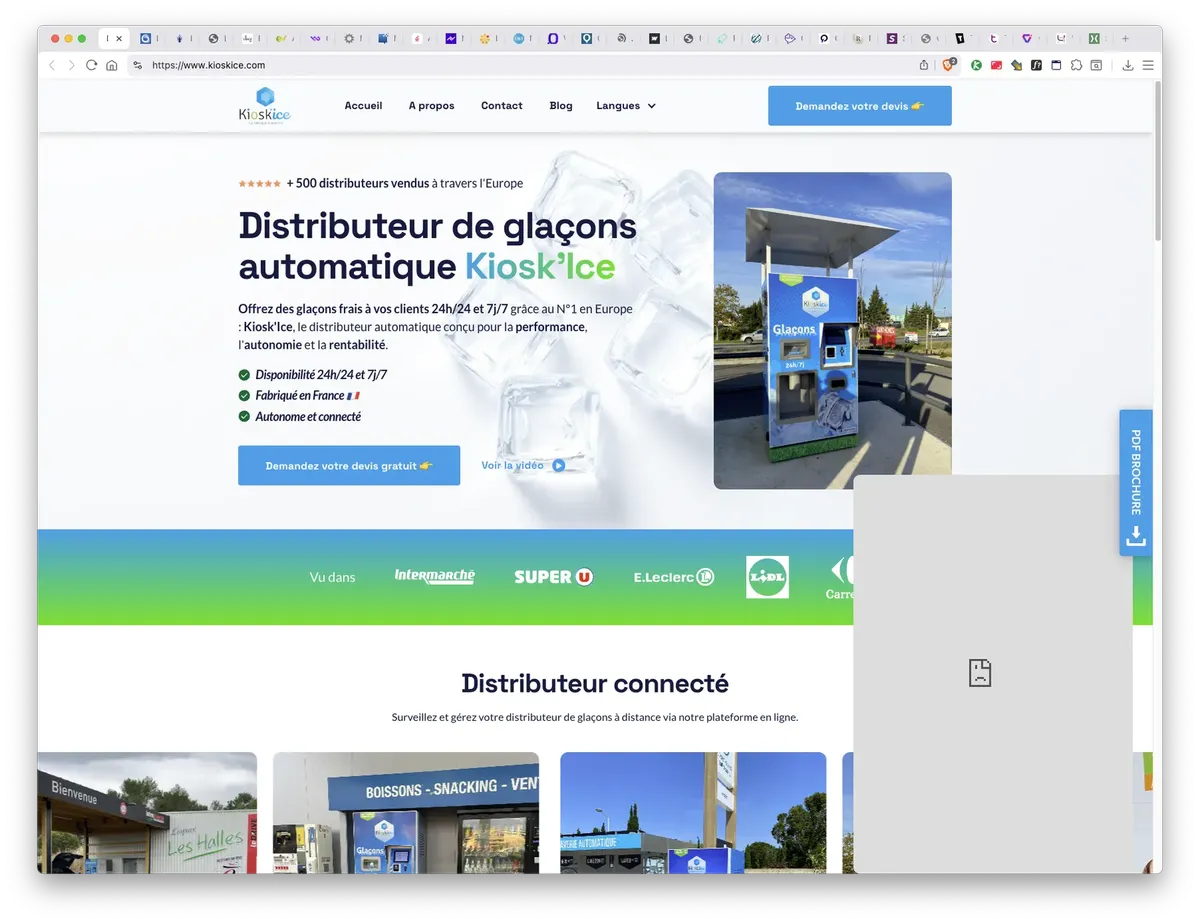Open the Accueil menu item
Viewport: 1200px width, 923px height.
pyautogui.click(x=363, y=106)
